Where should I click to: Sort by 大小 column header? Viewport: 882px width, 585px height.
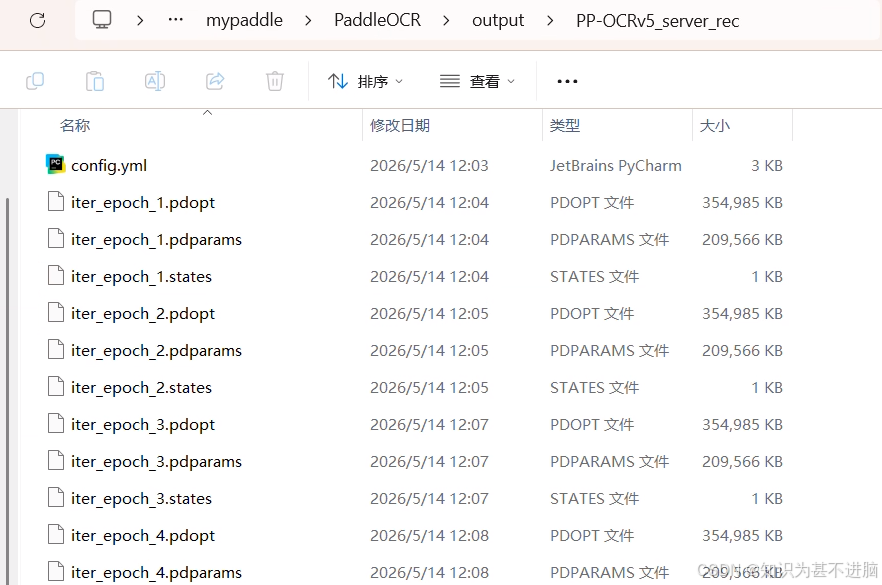point(714,125)
